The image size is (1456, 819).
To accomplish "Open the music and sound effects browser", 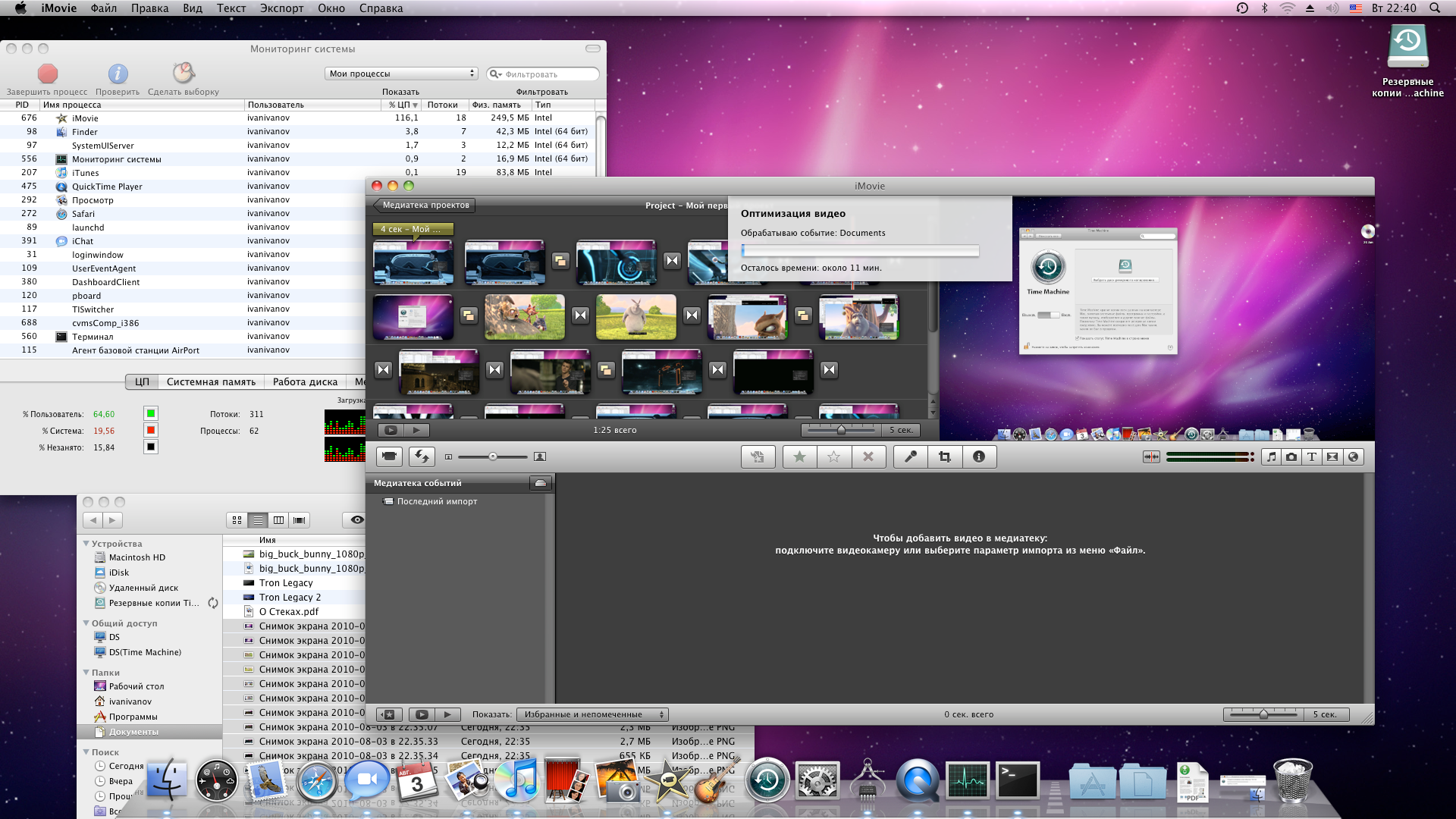I will [x=1272, y=457].
